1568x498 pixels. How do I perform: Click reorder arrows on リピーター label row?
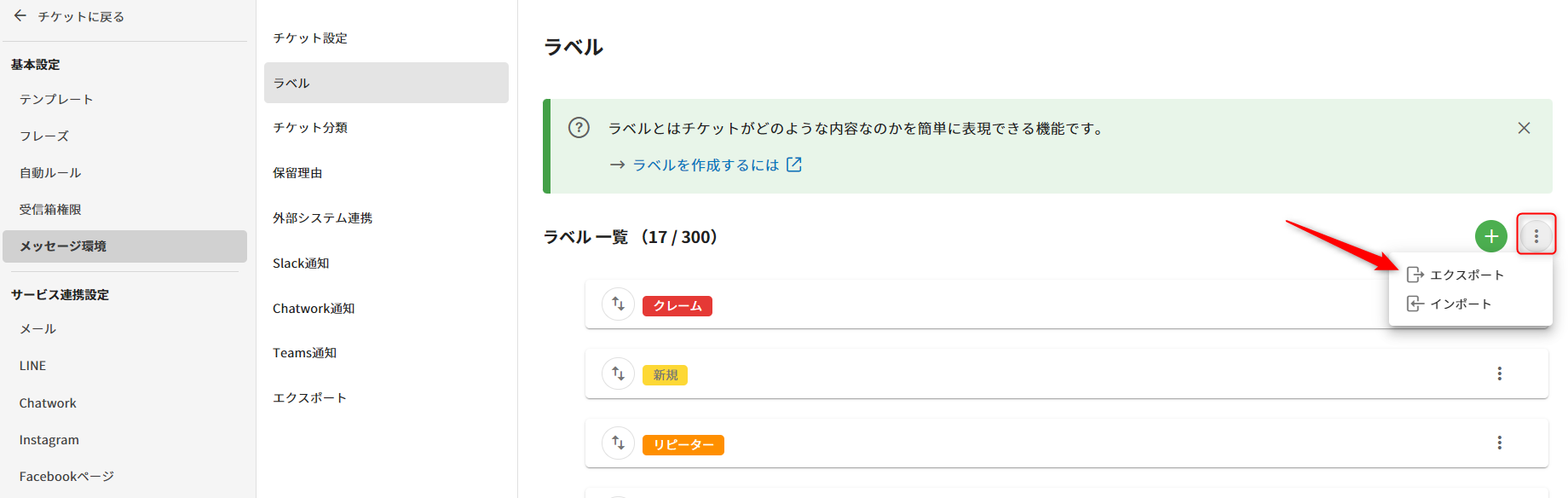click(618, 443)
